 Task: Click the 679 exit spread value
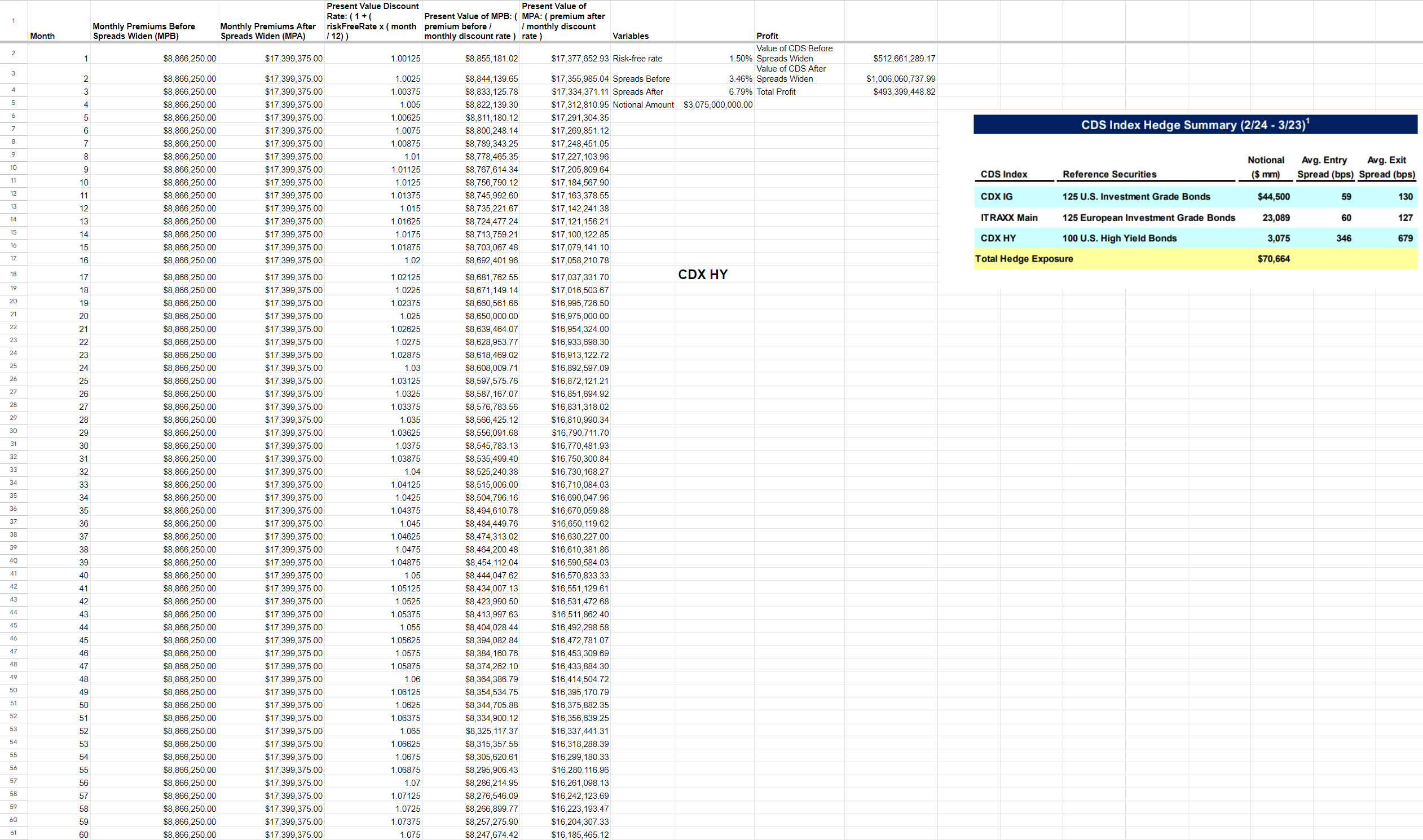(1405, 238)
